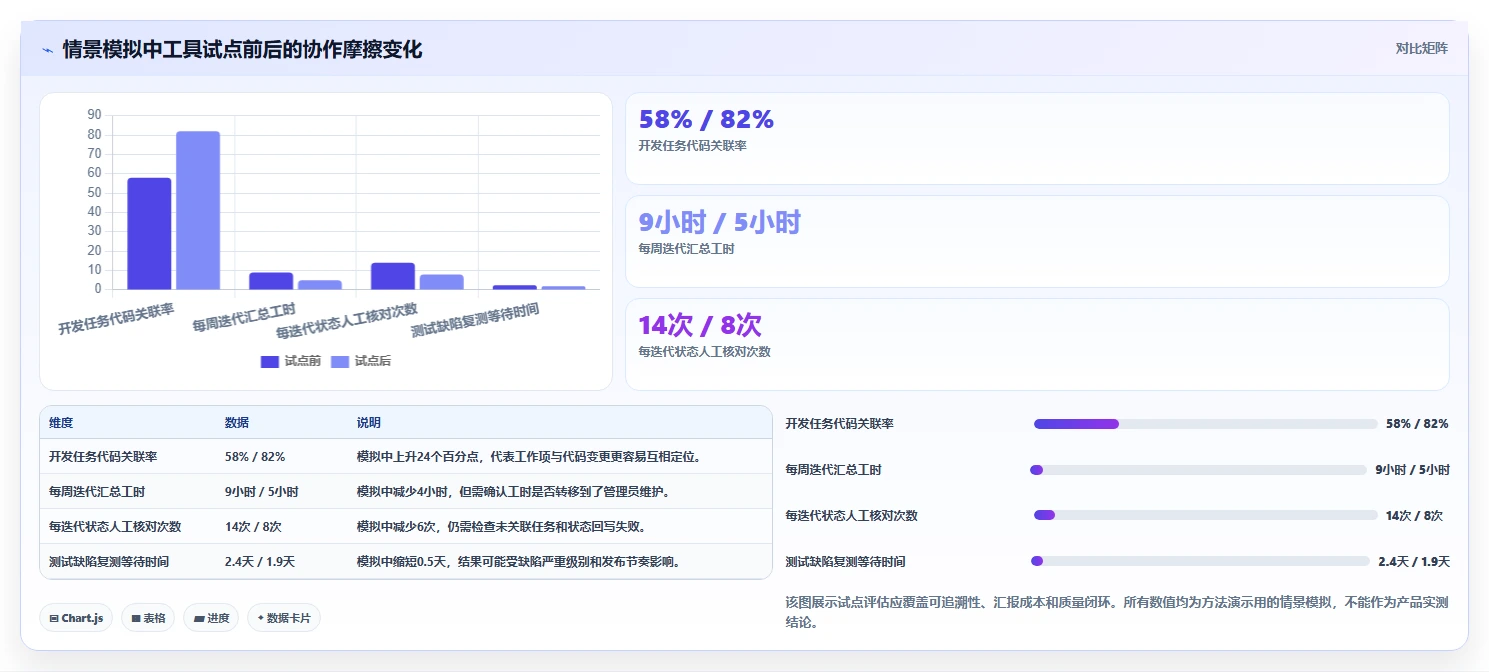Image resolution: width=1489 pixels, height=672 pixels.
Task: Click the 试点前 bar for 每周迭代汇总工时
Action: [x=271, y=281]
